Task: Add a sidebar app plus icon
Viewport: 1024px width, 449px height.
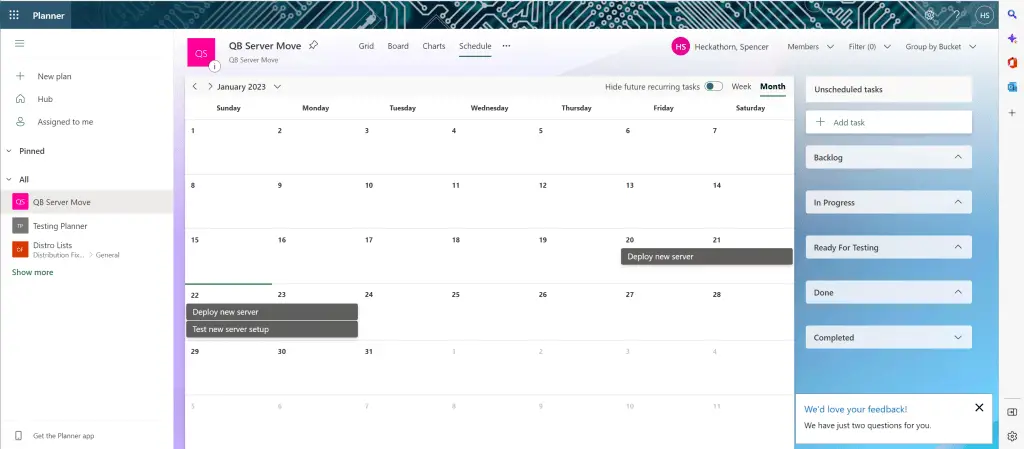Action: click(1012, 112)
